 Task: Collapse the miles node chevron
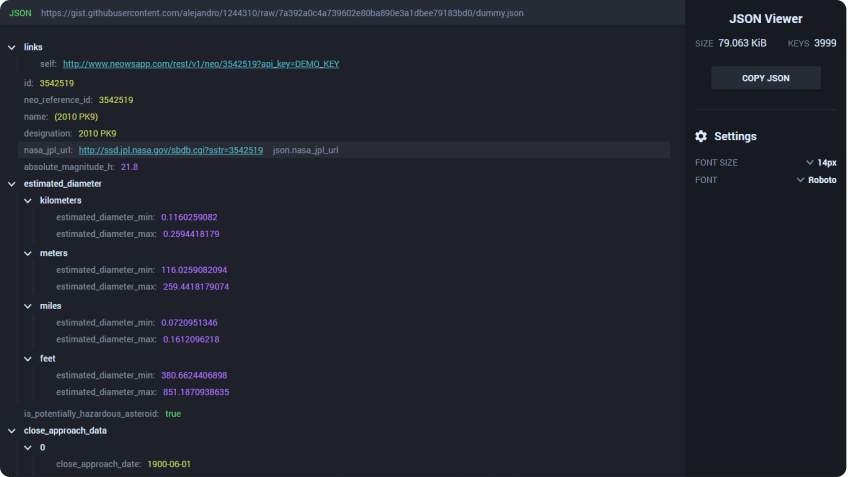tap(28, 306)
